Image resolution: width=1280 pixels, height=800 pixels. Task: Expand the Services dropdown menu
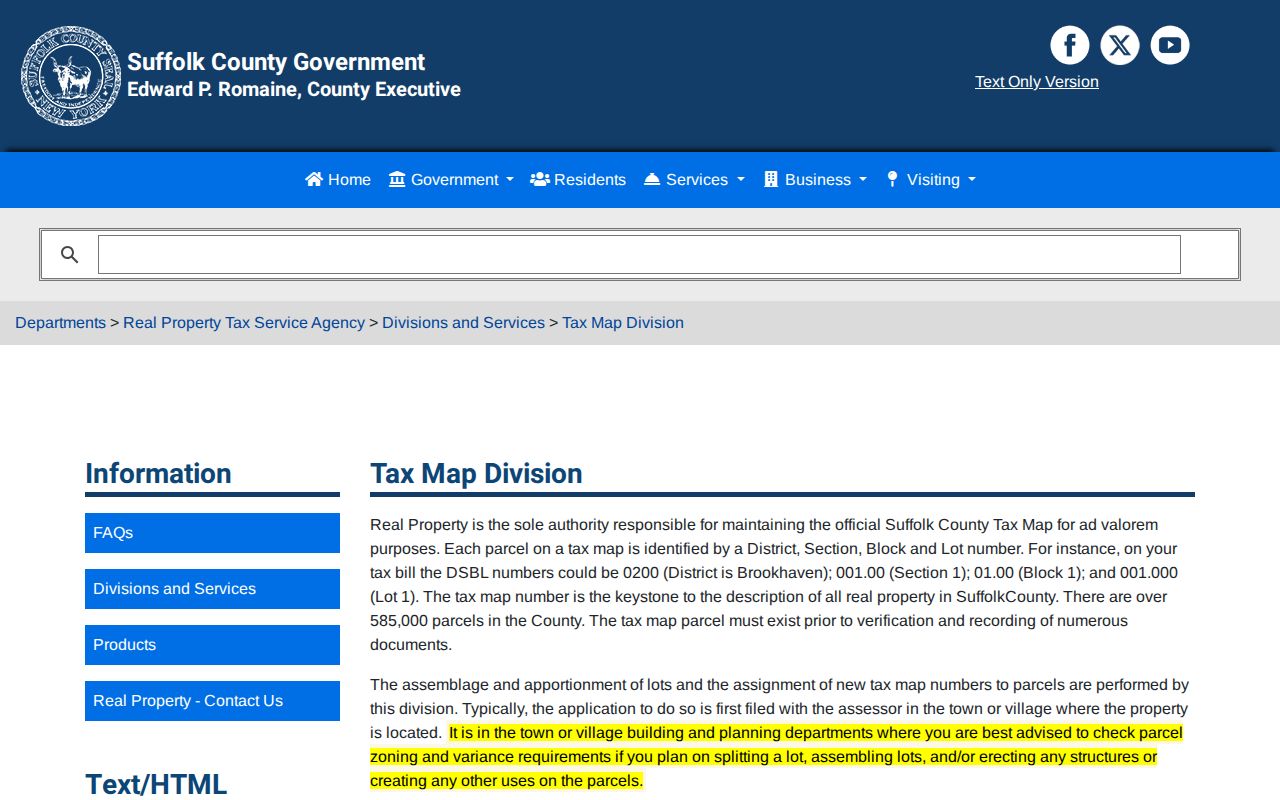pyautogui.click(x=694, y=180)
